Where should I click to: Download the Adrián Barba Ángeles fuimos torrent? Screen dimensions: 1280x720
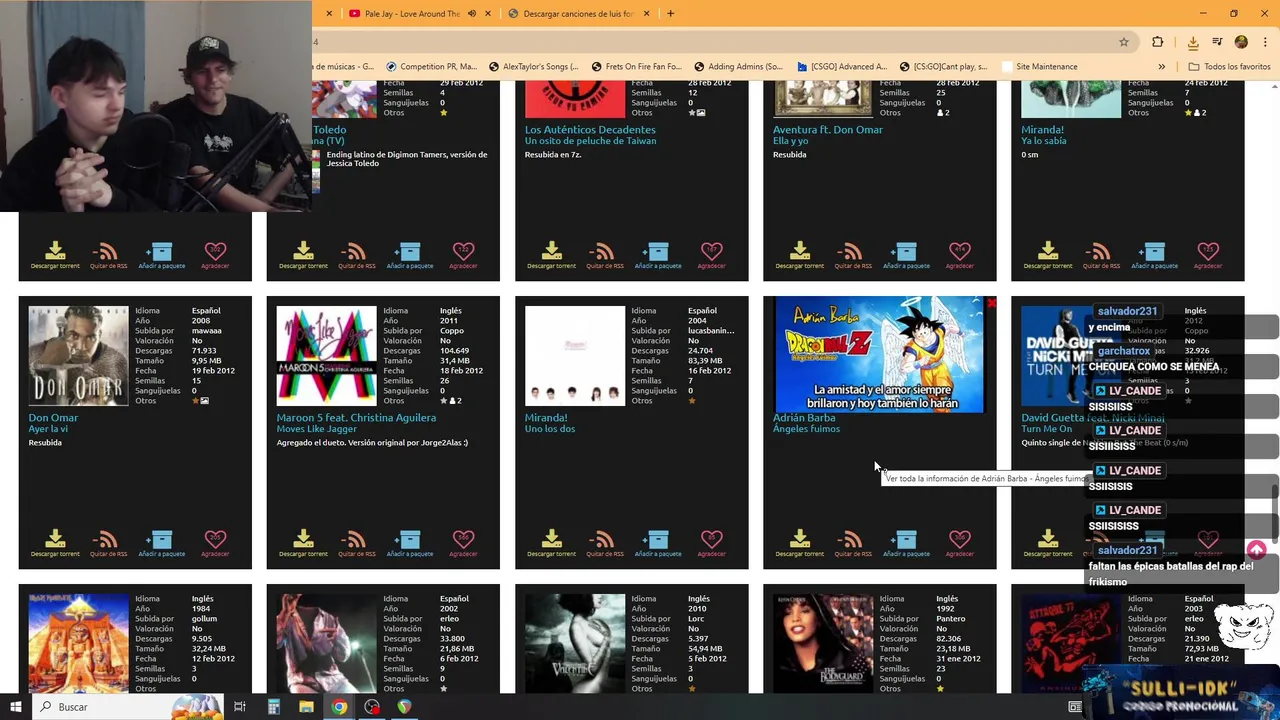[799, 543]
